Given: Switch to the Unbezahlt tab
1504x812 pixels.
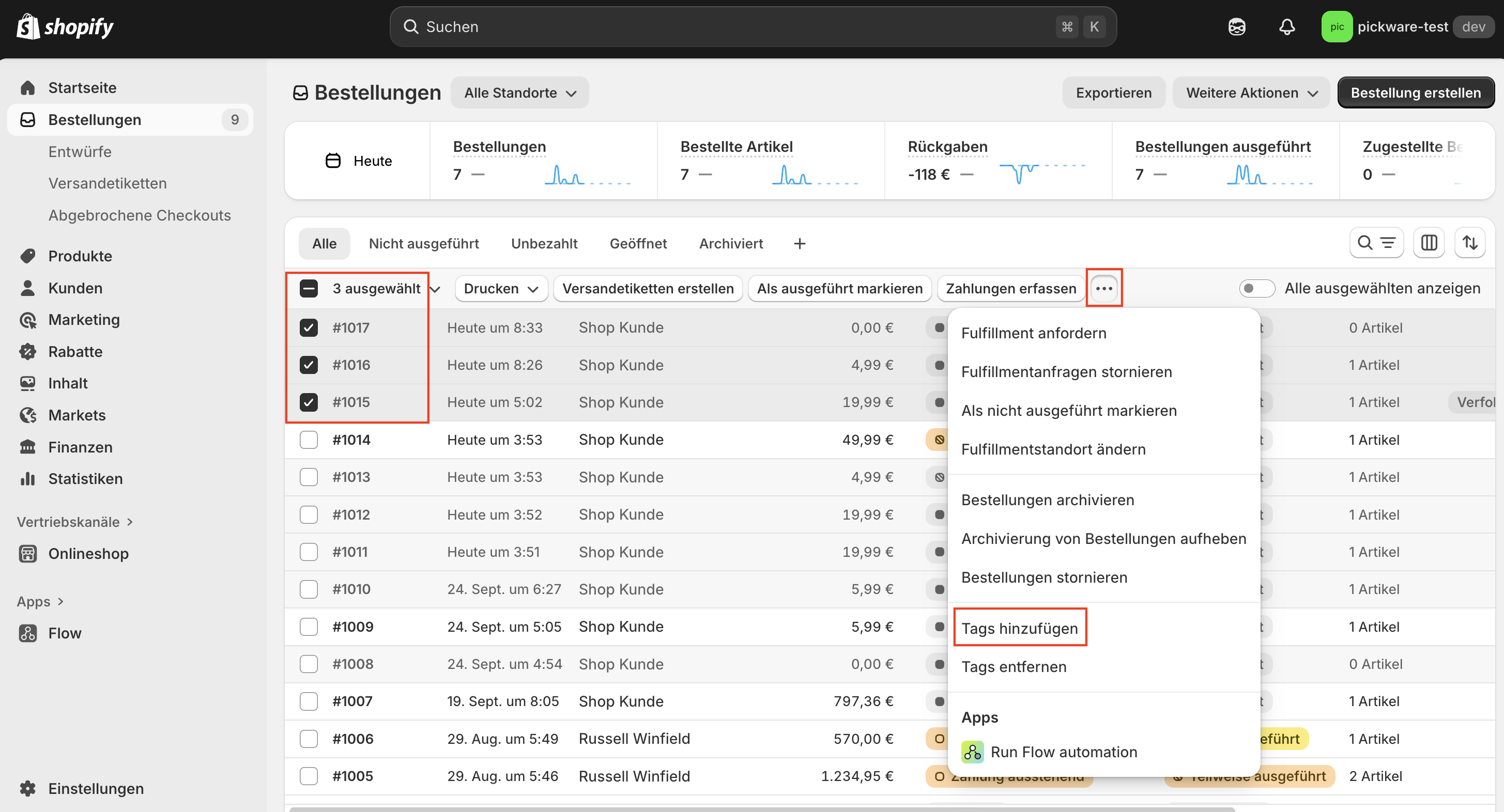Looking at the screenshot, I should click(x=544, y=243).
